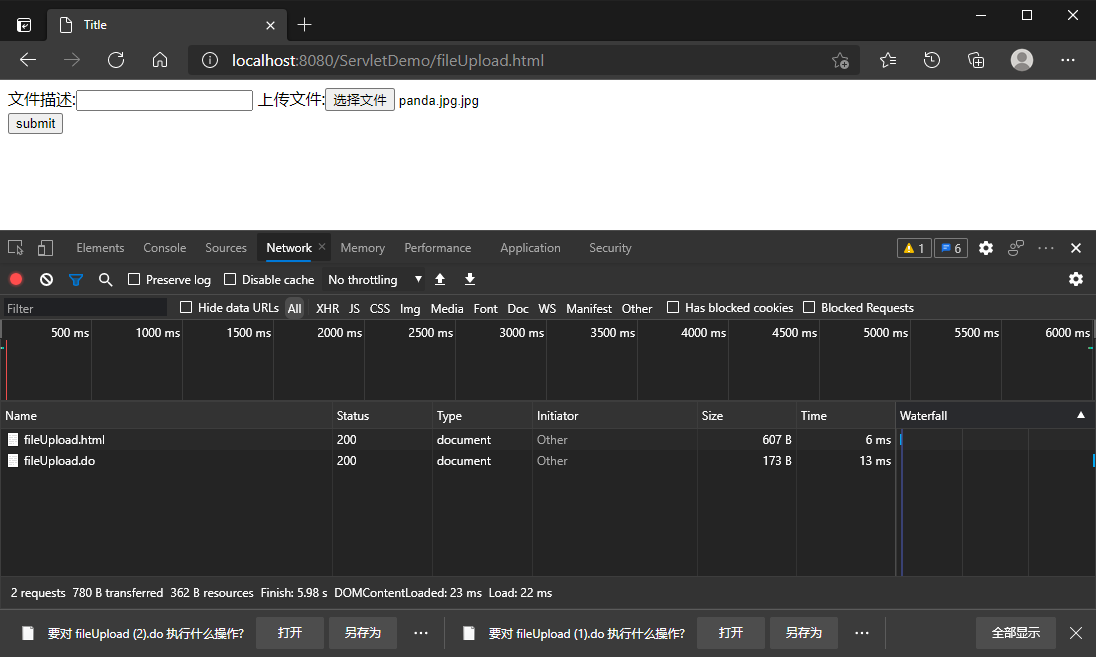Toggle Waterfall sort order arrow
This screenshot has width=1096, height=657.
click(x=1081, y=415)
